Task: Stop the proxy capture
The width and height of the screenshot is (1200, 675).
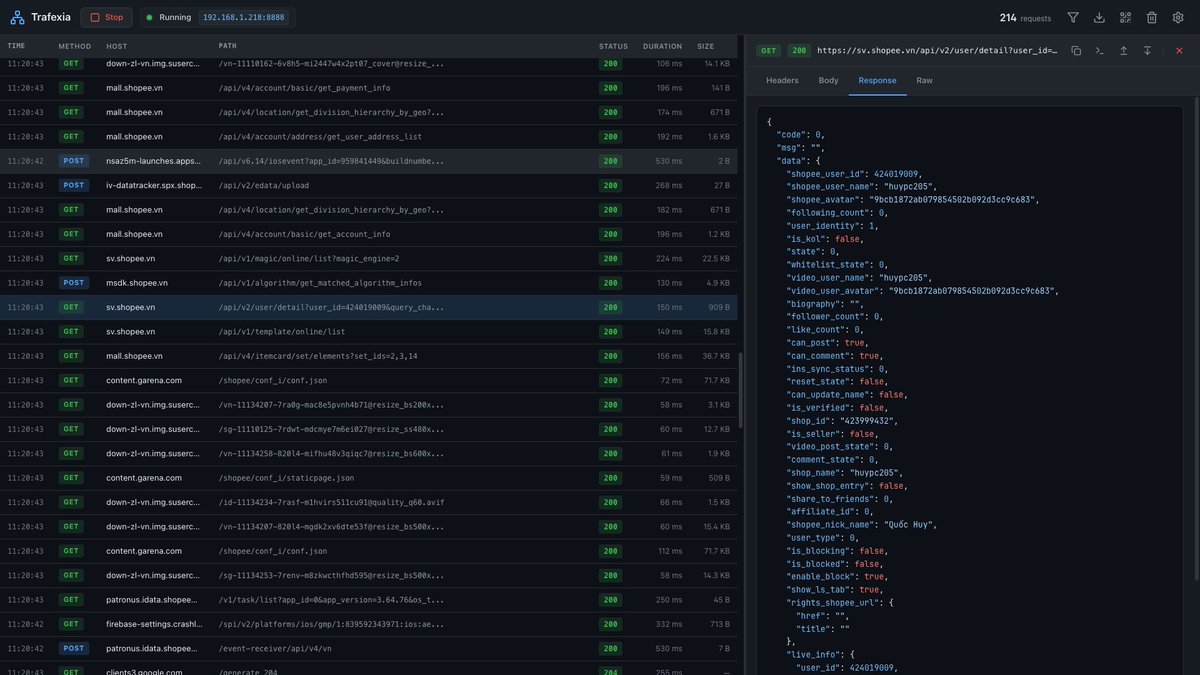Action: point(106,17)
